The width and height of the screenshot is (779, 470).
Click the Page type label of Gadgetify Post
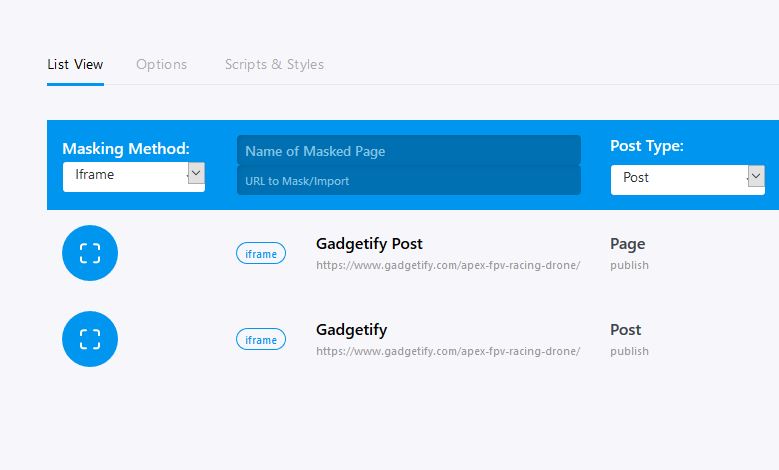click(627, 244)
